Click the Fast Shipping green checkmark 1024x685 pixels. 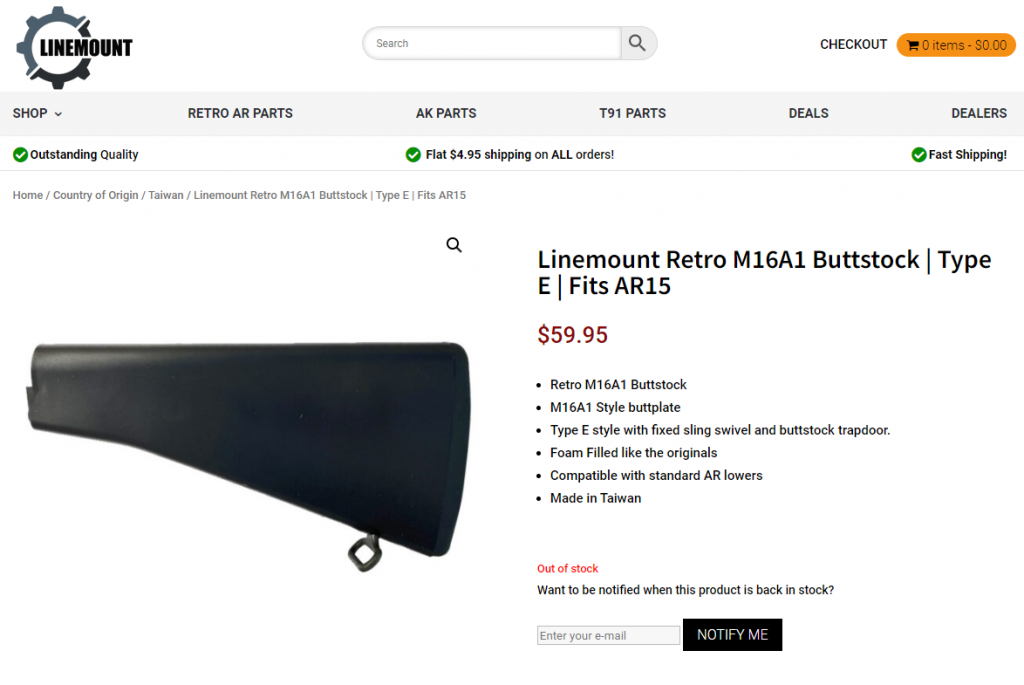[x=919, y=154]
